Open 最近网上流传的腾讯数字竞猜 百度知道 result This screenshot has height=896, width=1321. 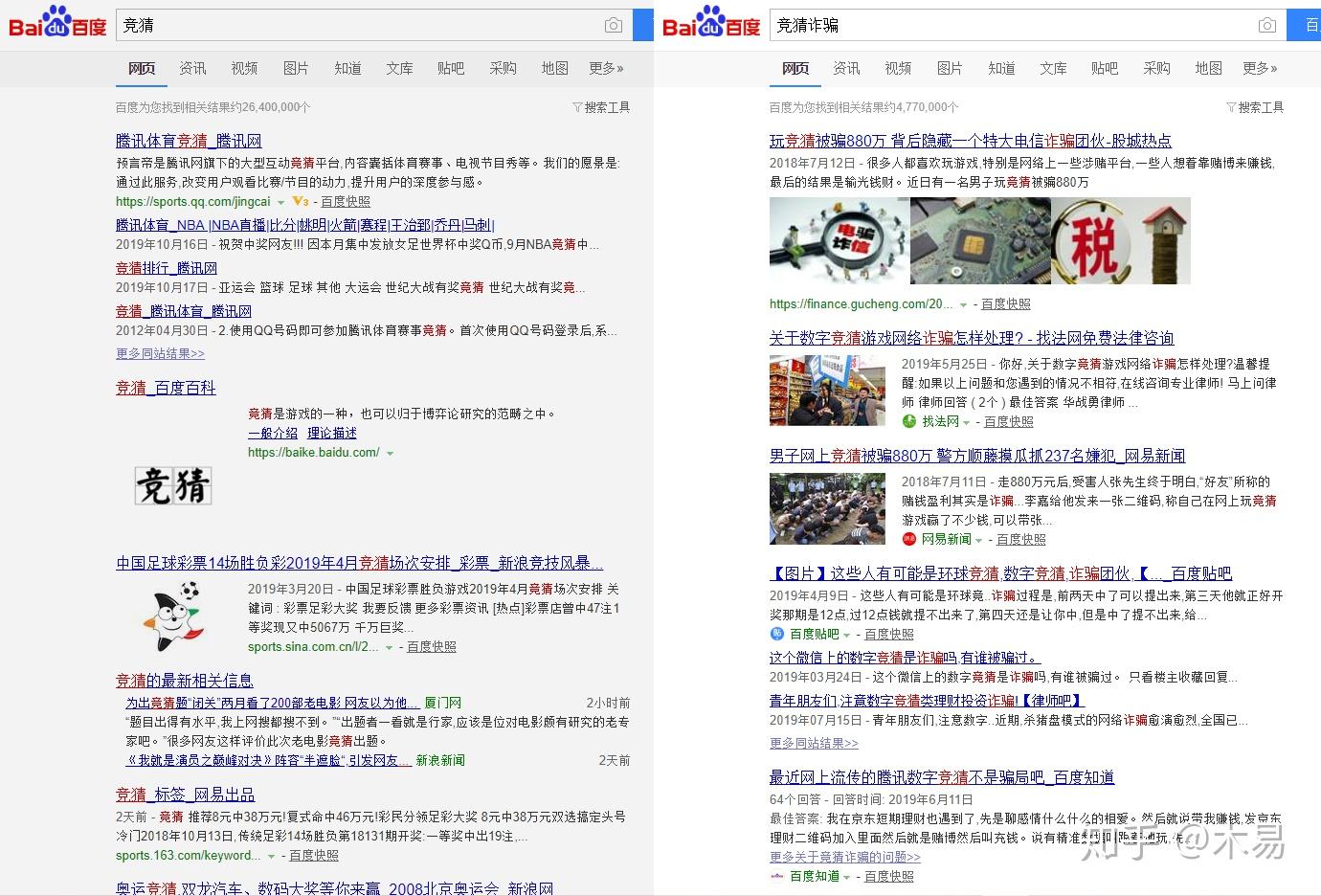click(942, 777)
